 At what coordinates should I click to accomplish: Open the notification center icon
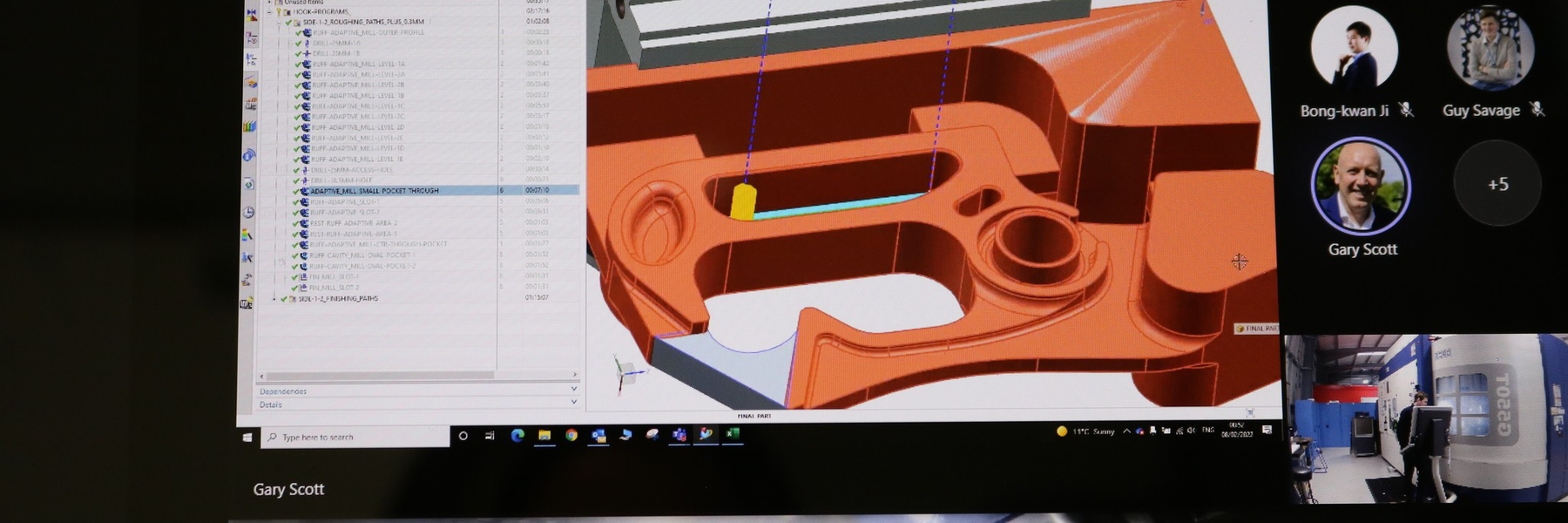click(x=1267, y=430)
